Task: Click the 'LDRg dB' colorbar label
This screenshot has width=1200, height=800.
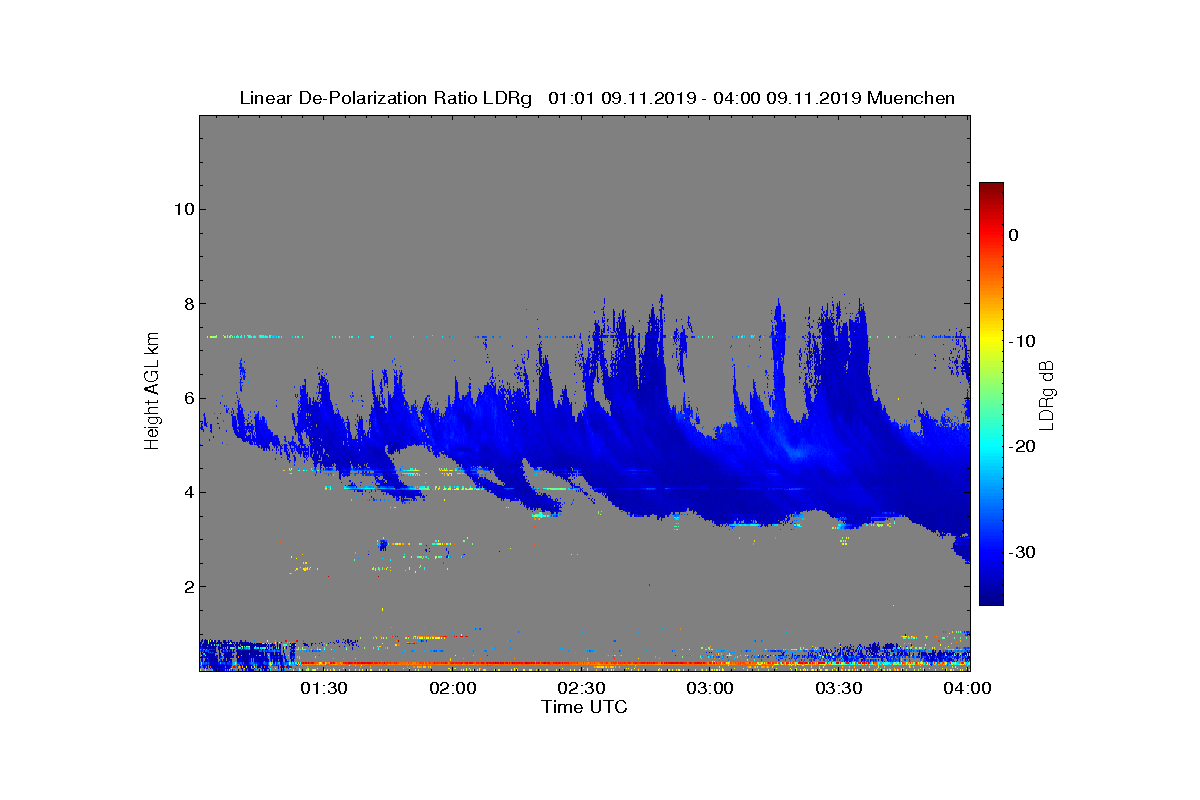Action: (x=1046, y=396)
